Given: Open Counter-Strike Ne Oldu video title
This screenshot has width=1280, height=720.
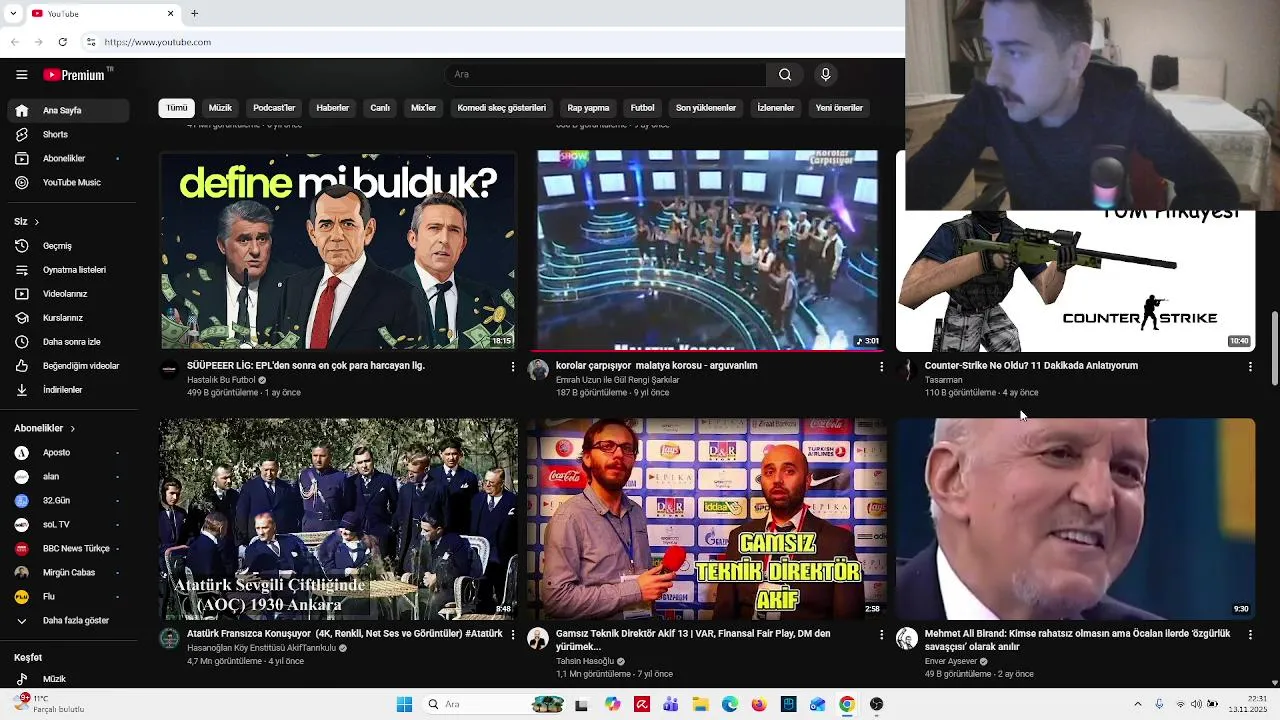Looking at the screenshot, I should click(x=1031, y=366).
